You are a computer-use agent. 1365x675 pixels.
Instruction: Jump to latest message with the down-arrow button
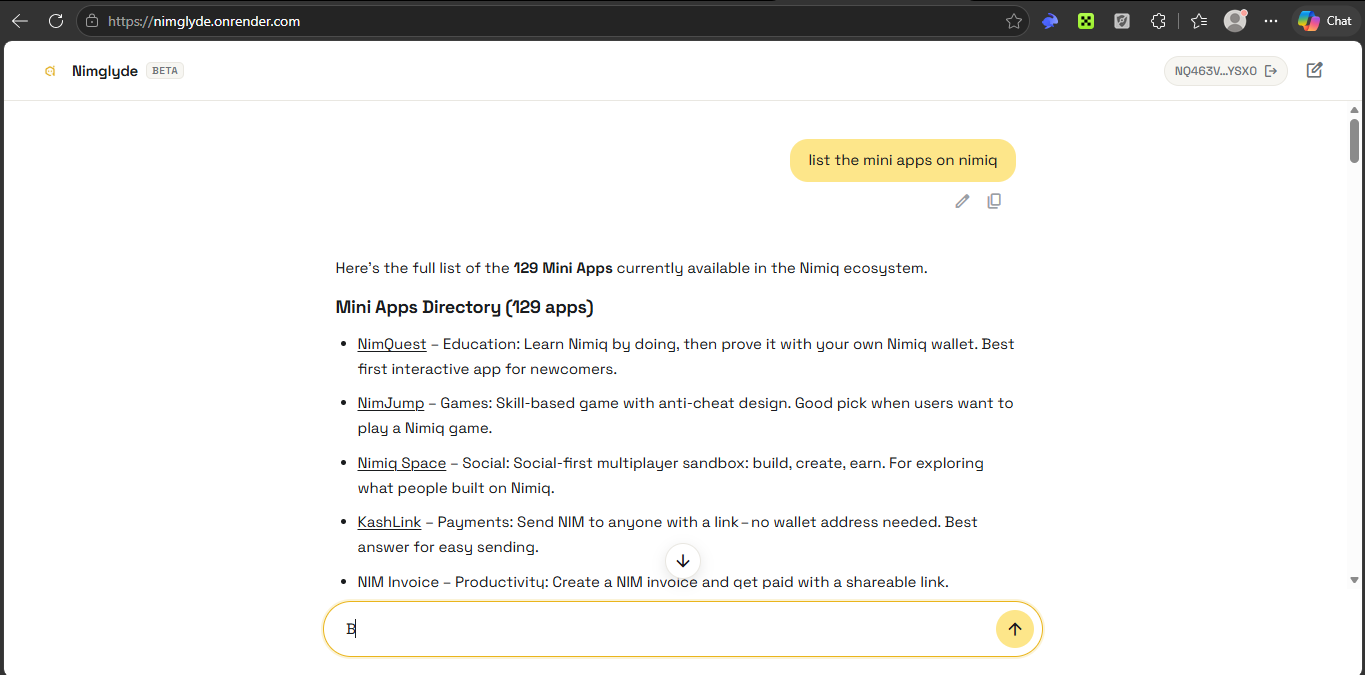click(683, 561)
